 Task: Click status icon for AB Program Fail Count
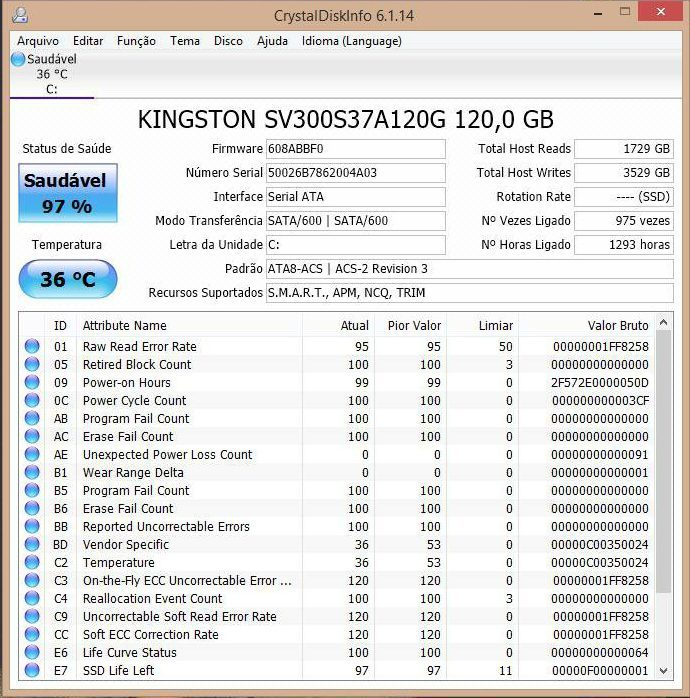click(32, 418)
